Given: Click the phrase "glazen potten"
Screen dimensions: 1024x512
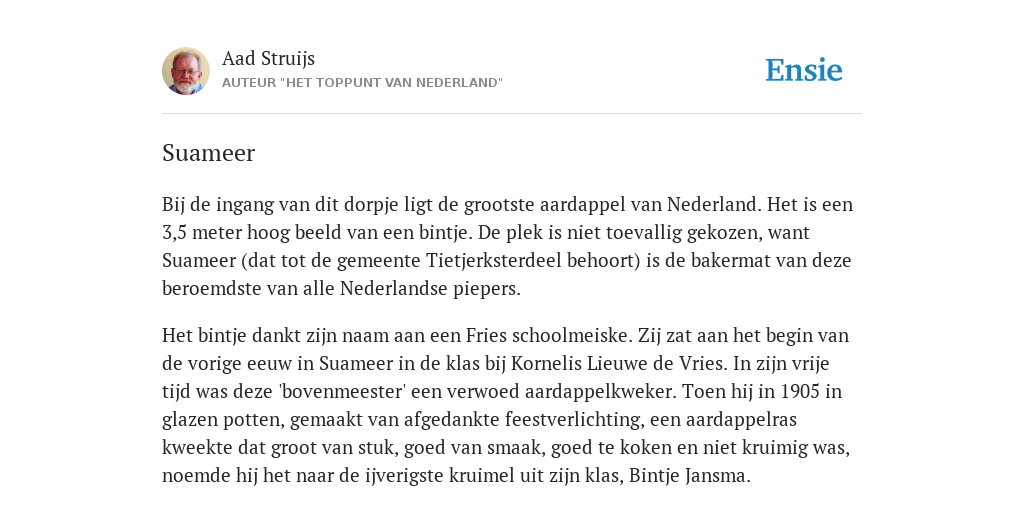Looking at the screenshot, I should 222,419.
